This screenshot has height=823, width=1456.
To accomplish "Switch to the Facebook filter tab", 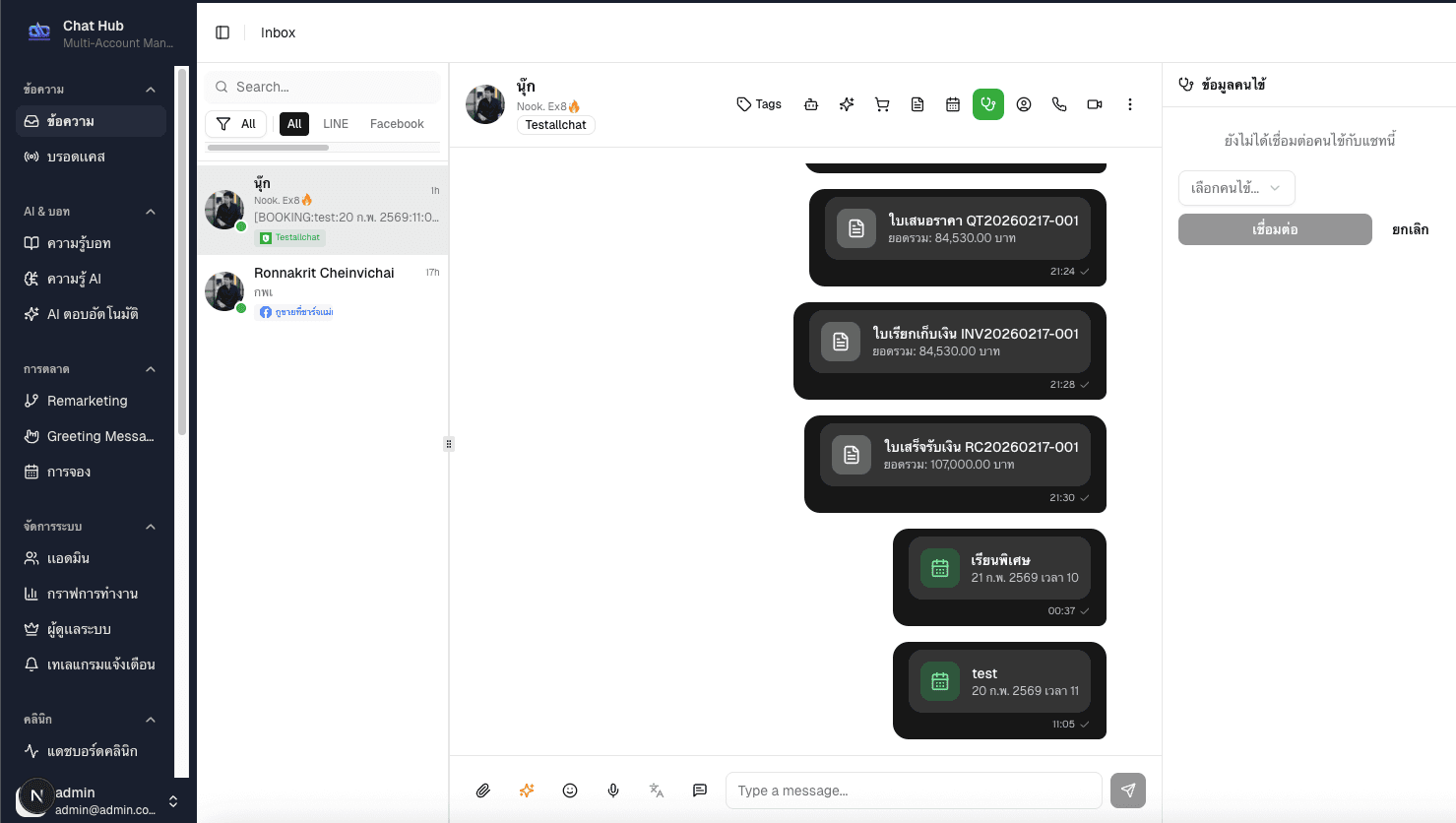I will tap(397, 123).
